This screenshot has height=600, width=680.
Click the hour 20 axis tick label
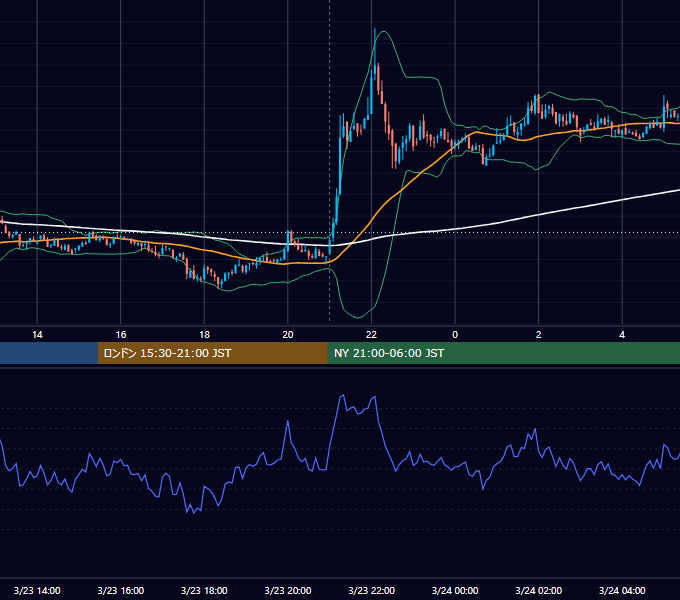(x=288, y=335)
